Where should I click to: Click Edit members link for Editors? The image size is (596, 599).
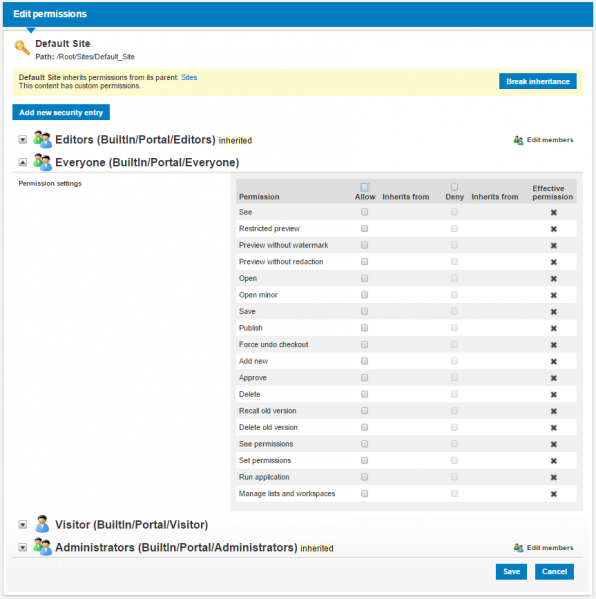click(550, 140)
